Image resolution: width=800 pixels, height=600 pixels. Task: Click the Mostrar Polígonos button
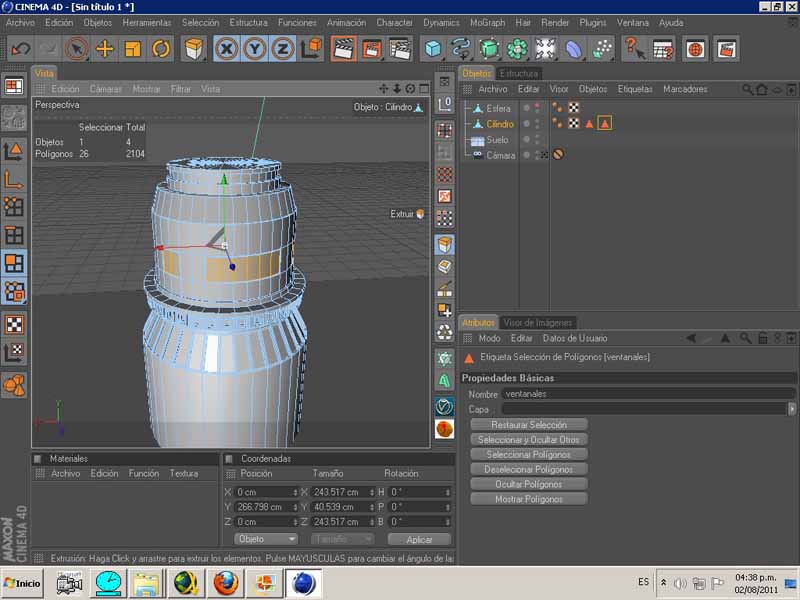(529, 498)
